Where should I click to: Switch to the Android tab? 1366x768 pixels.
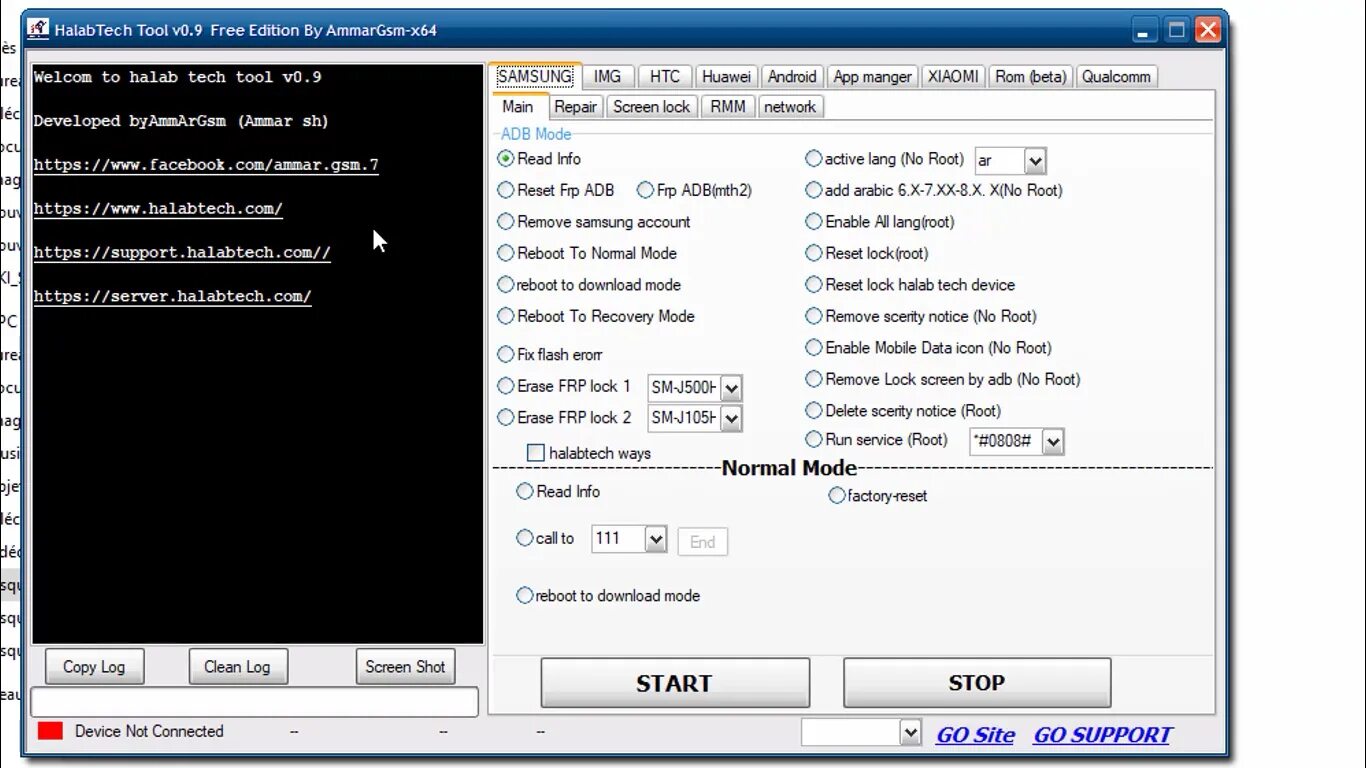792,77
